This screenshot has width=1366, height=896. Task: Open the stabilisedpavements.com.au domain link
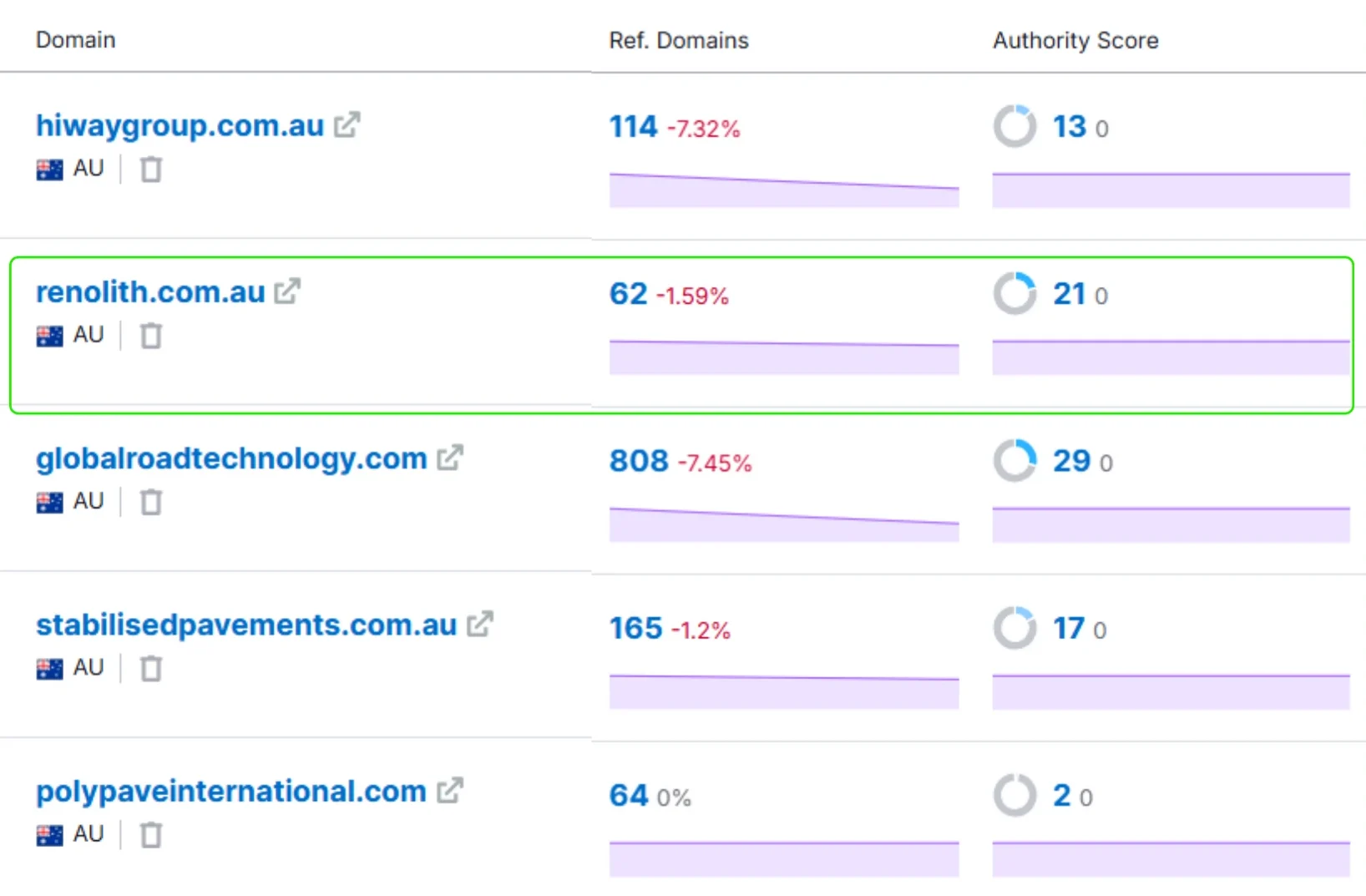click(x=246, y=625)
